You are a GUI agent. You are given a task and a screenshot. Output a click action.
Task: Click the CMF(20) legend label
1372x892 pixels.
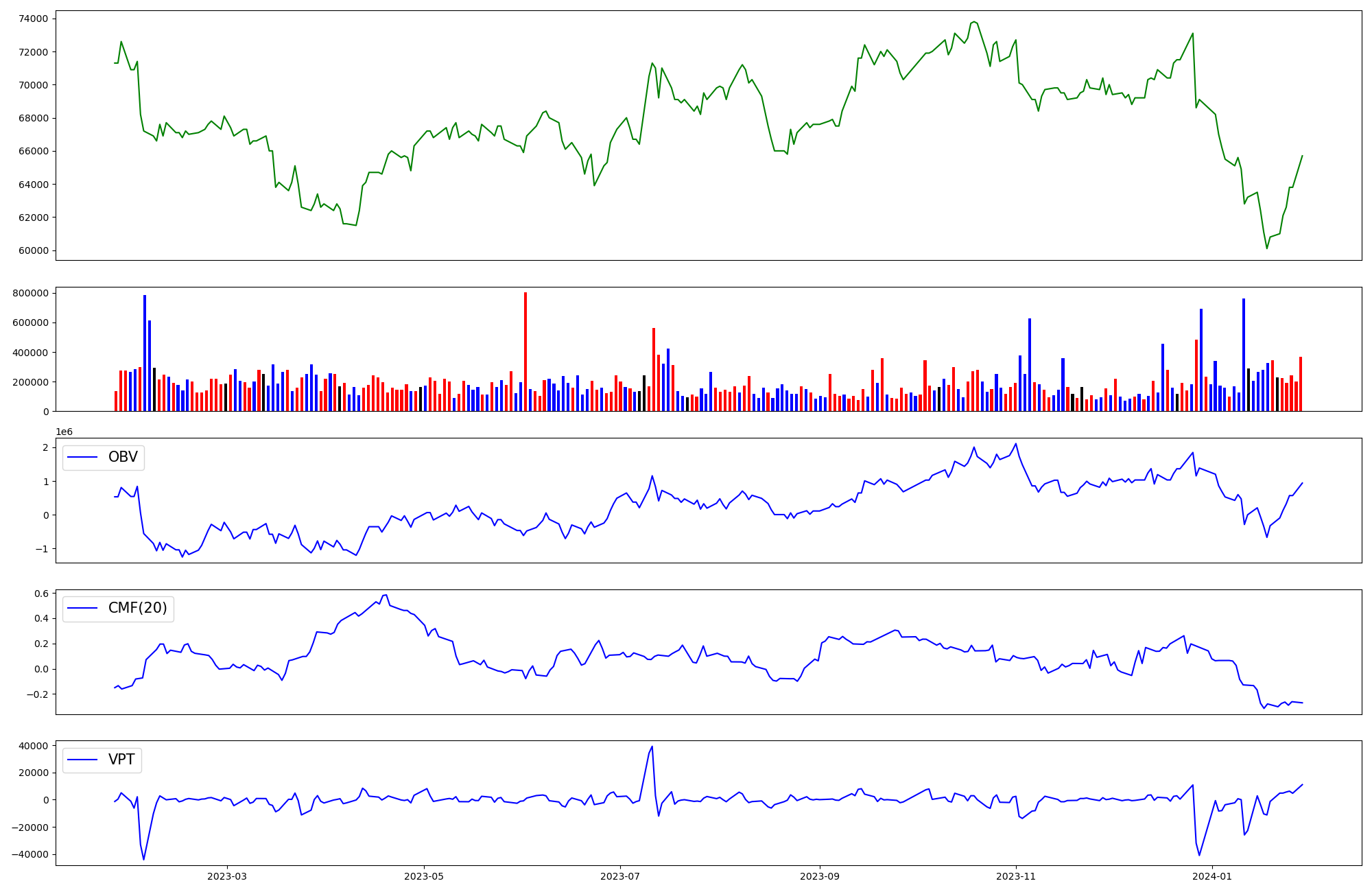click(x=137, y=609)
